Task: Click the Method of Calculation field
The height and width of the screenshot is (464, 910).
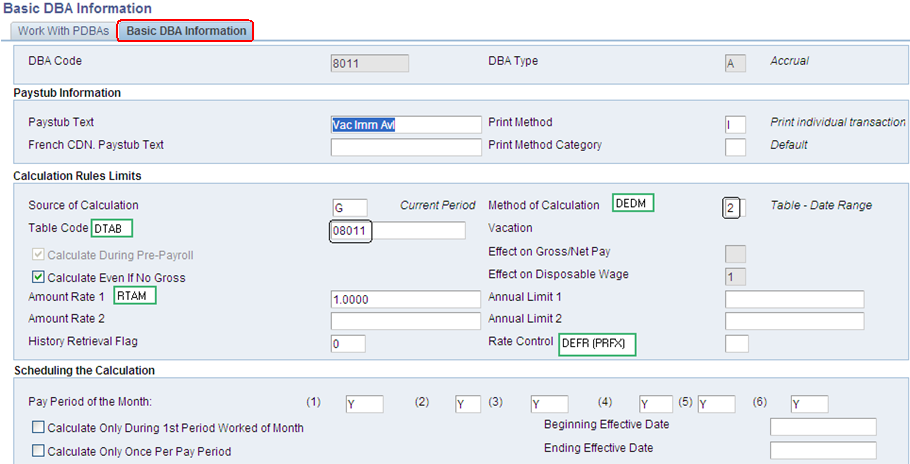Action: point(734,208)
